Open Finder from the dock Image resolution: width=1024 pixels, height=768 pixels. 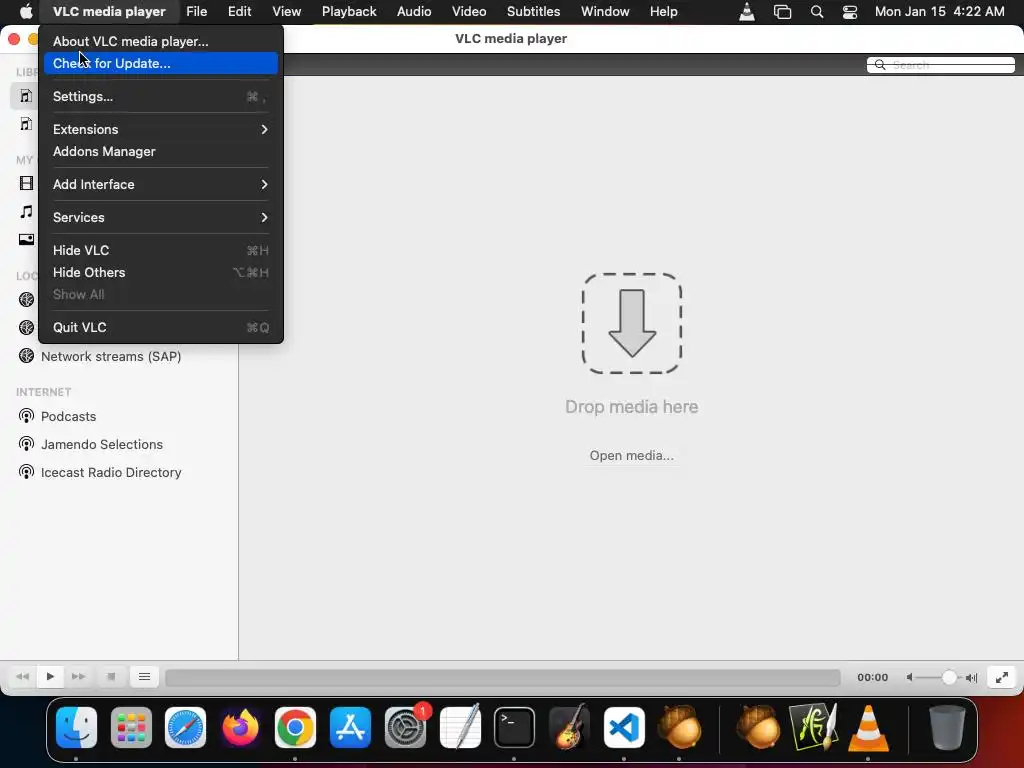[76, 727]
